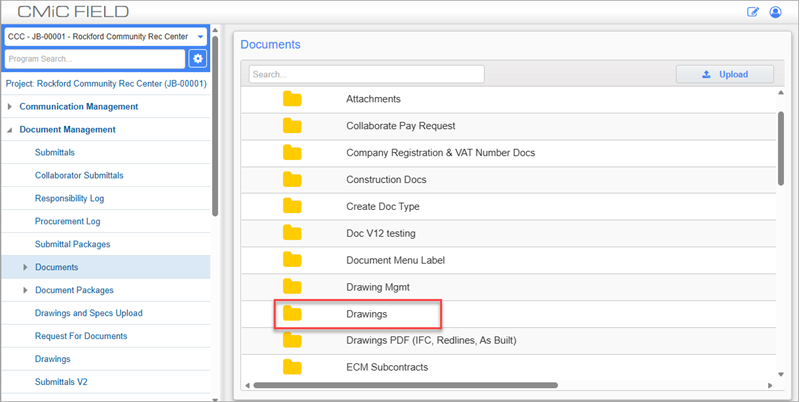Viewport: 800px width, 402px height.
Task: Click the documents list vertical scrollbar
Action: tap(781, 148)
